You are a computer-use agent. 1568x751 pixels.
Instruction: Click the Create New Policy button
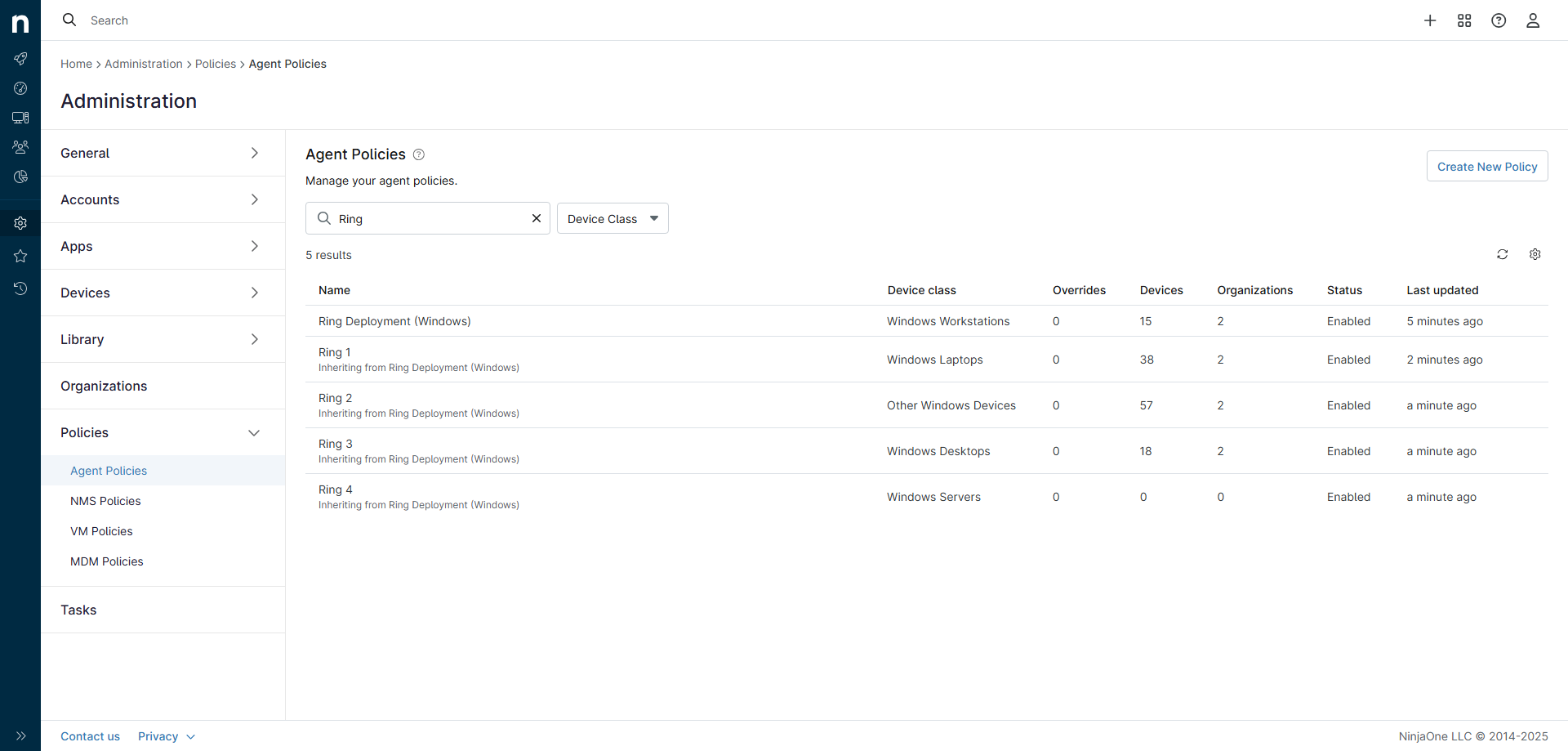coord(1486,166)
